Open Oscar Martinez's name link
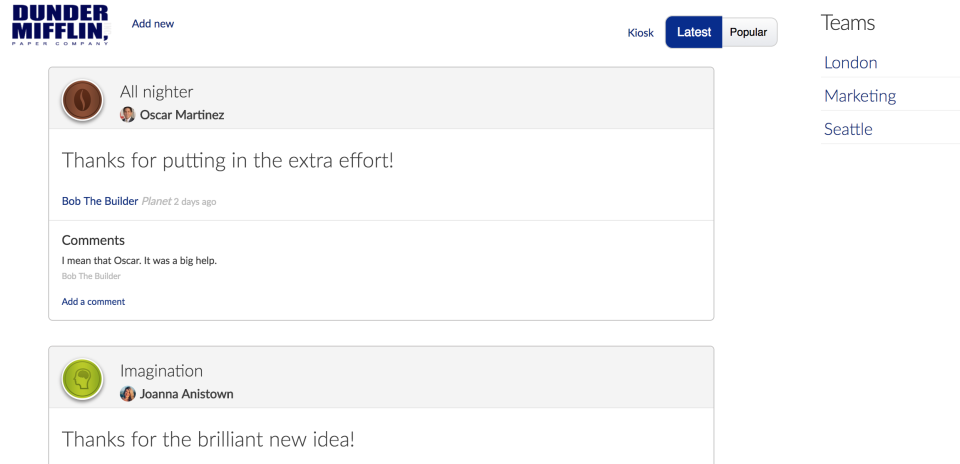960x464 pixels. click(x=182, y=114)
